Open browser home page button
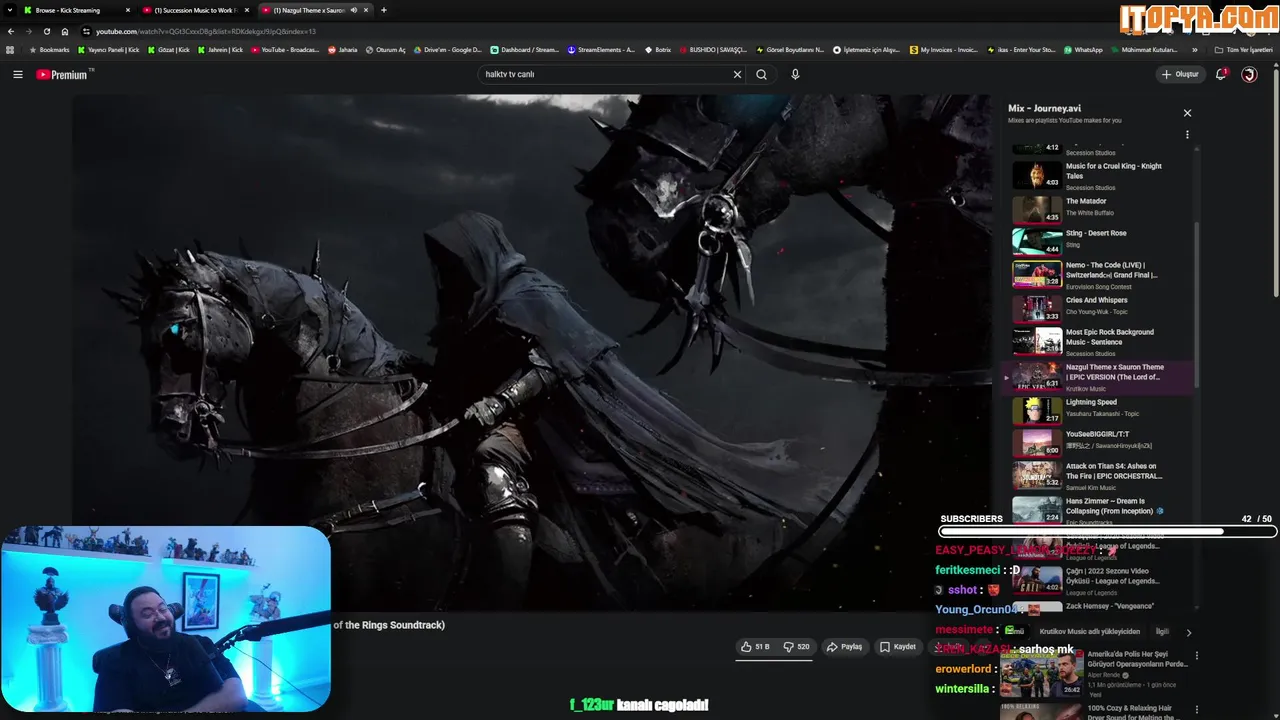 click(65, 31)
